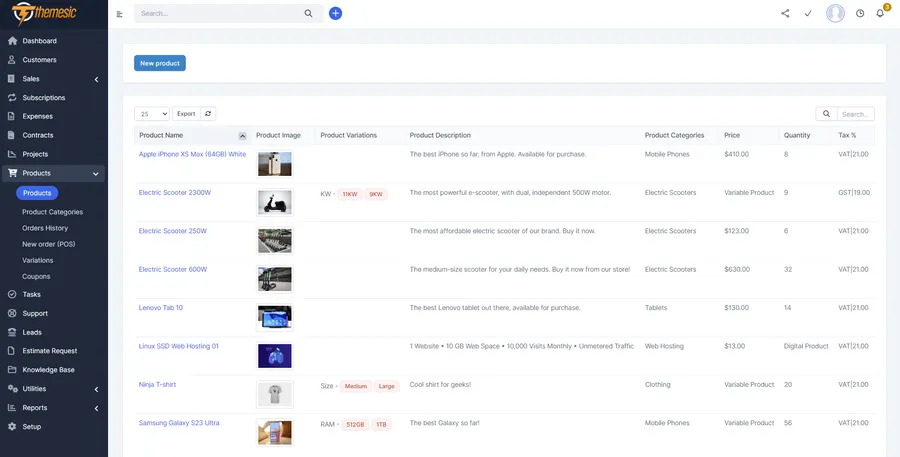The image size is (900, 457).
Task: Toggle Product Name column sort arrow
Action: point(242,136)
